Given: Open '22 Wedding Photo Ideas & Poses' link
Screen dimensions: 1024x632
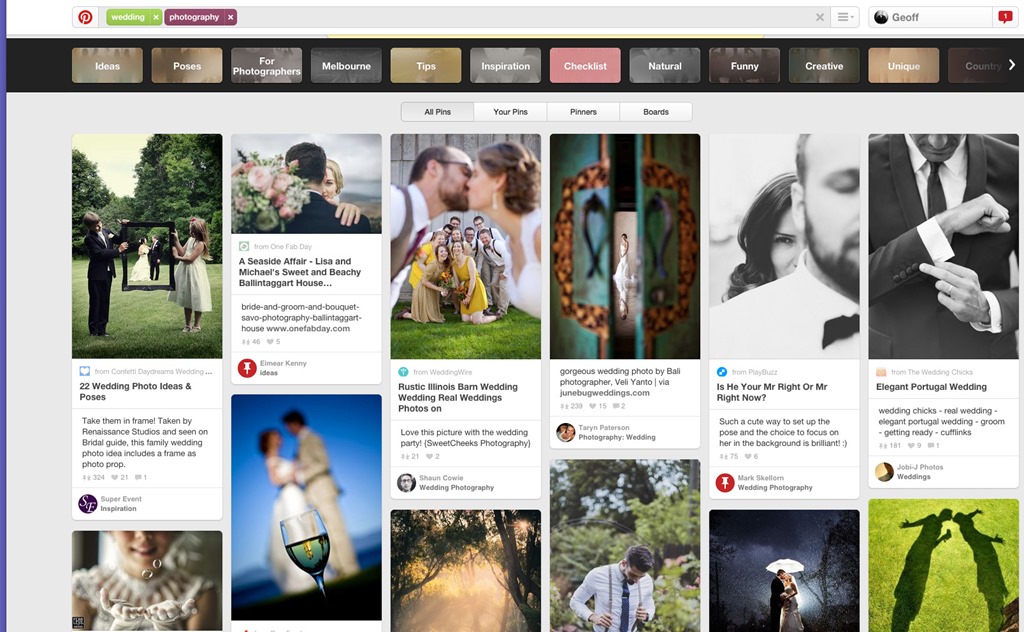Looking at the screenshot, I should (135, 391).
